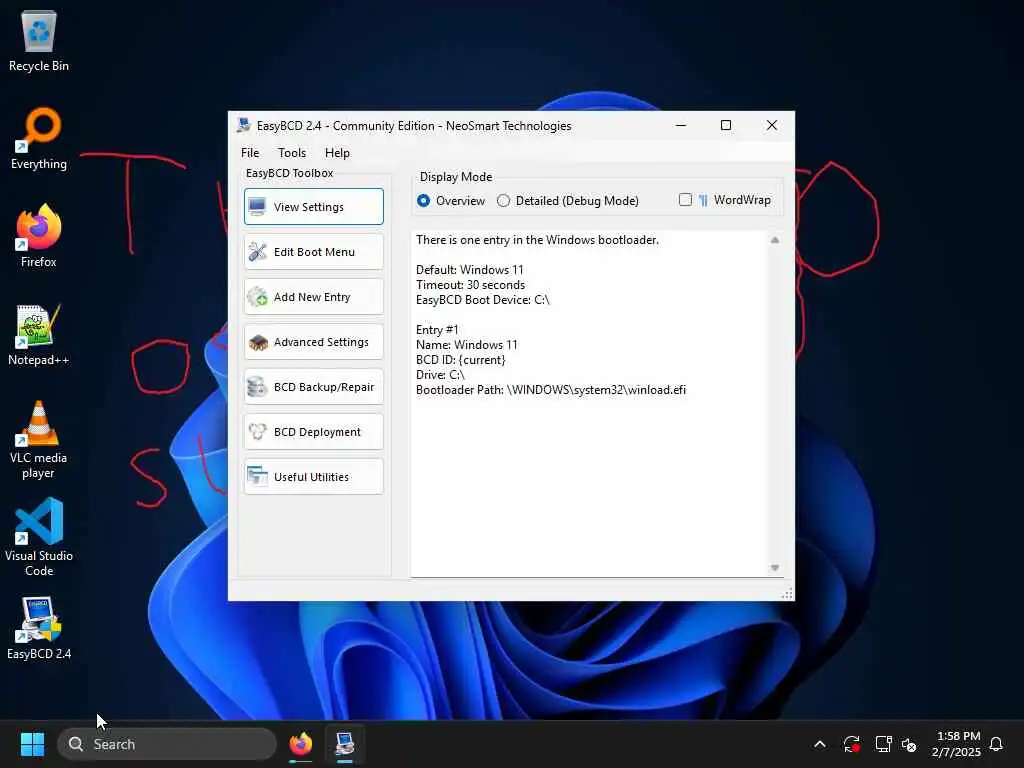
Task: Open the Add New Entry section
Action: pyautogui.click(x=313, y=296)
